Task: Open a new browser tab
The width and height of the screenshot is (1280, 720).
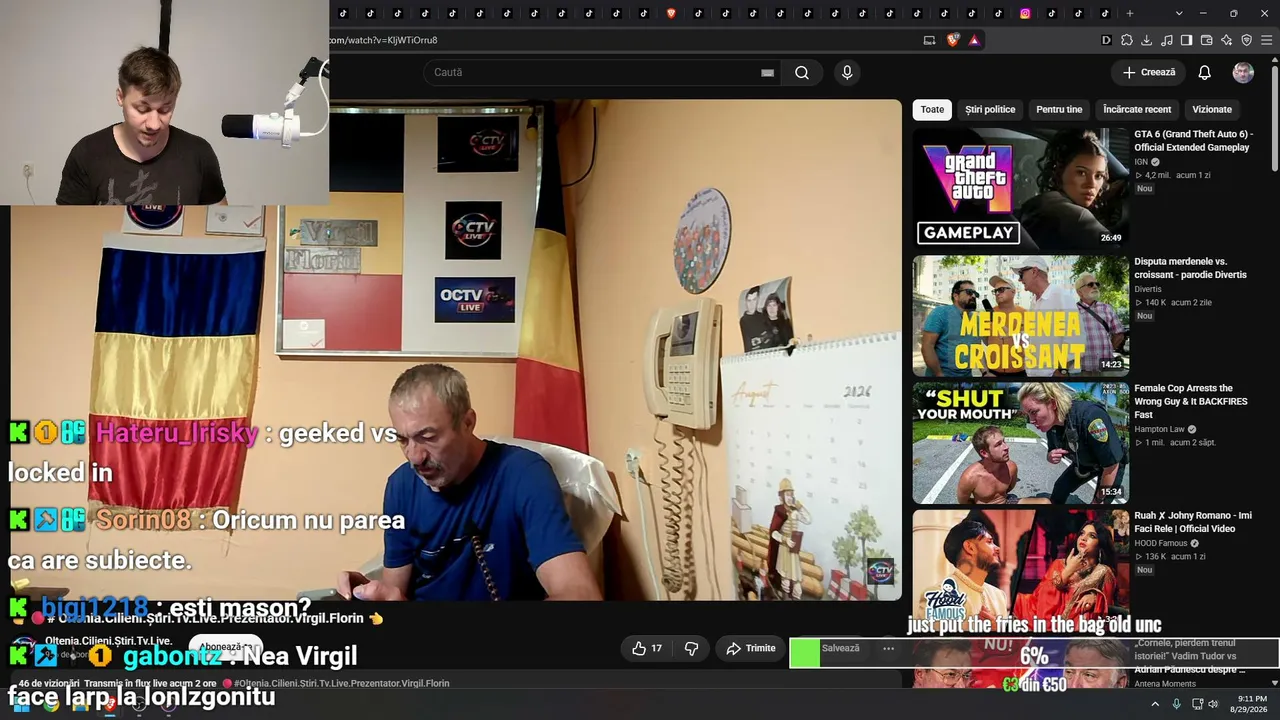Action: click(1130, 13)
